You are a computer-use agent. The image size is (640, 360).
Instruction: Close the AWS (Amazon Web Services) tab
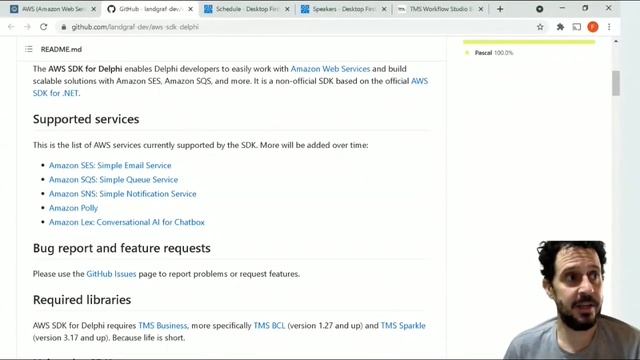tap(93, 9)
